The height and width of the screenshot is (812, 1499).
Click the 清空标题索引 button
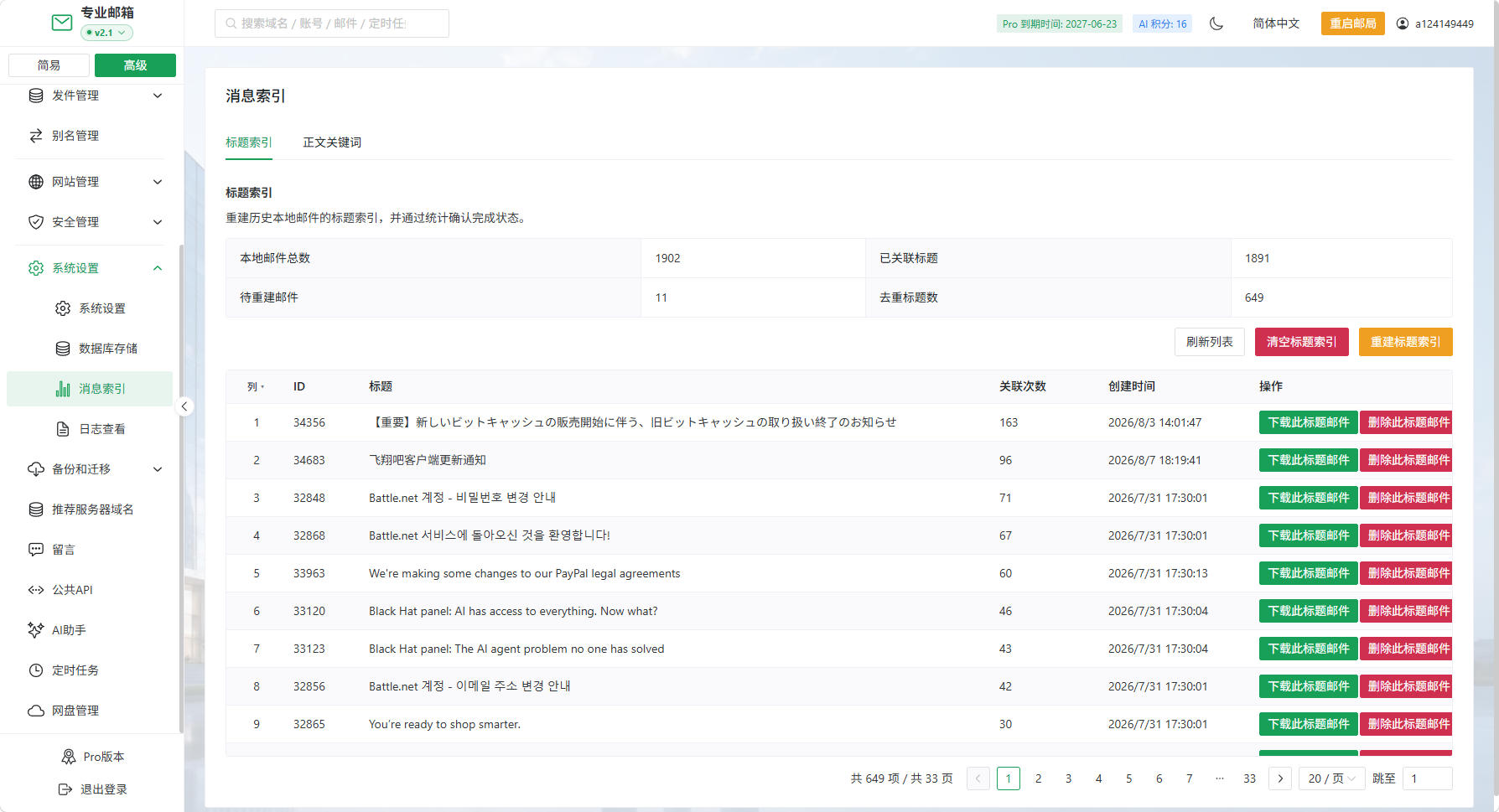(x=1301, y=342)
